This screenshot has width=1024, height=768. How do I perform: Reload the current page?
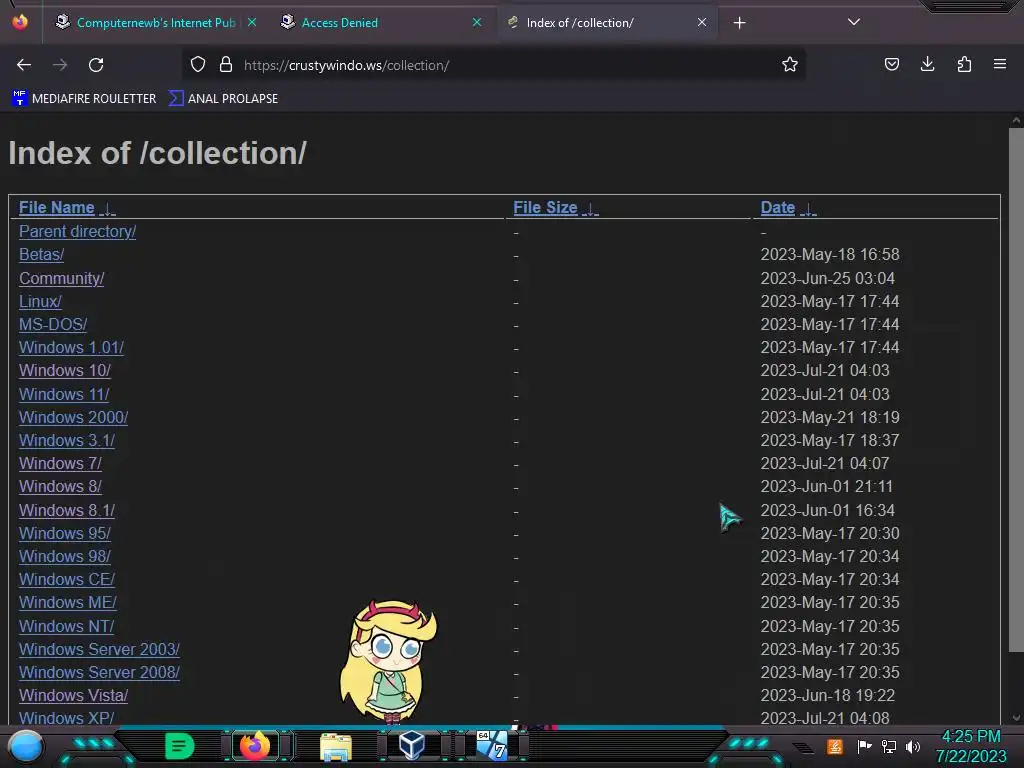tap(96, 65)
